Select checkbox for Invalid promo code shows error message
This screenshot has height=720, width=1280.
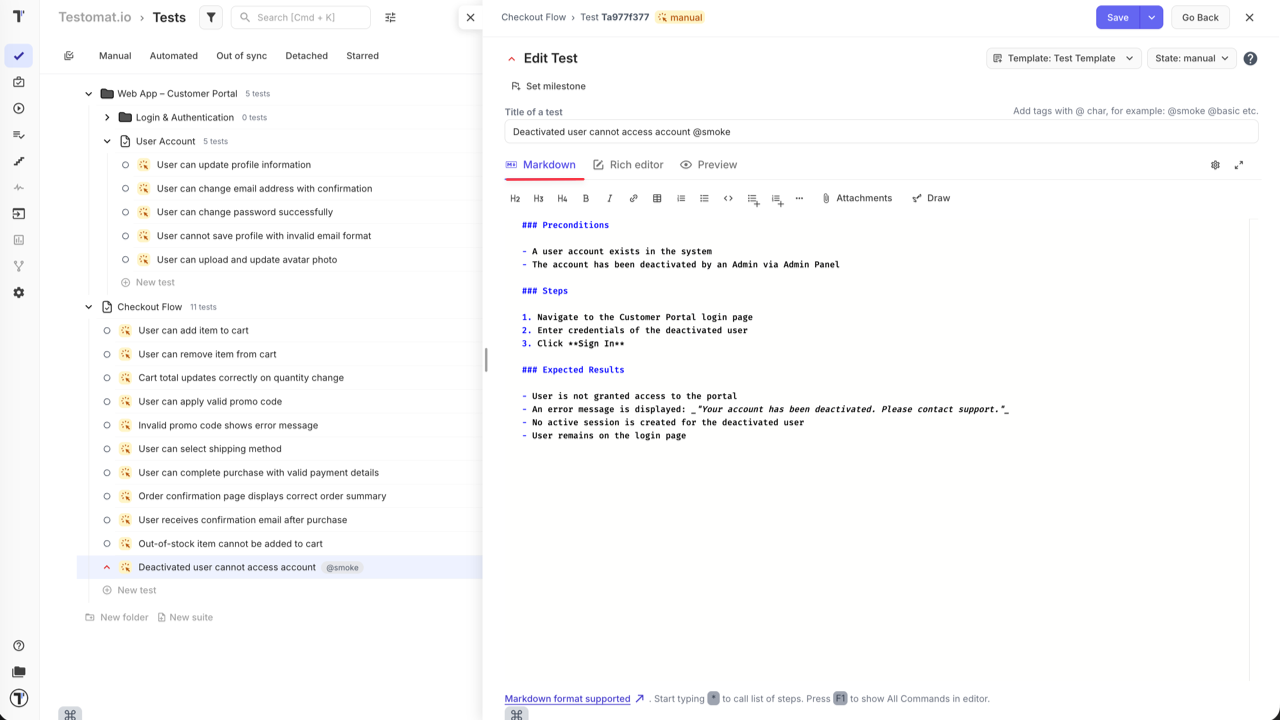[107, 425]
